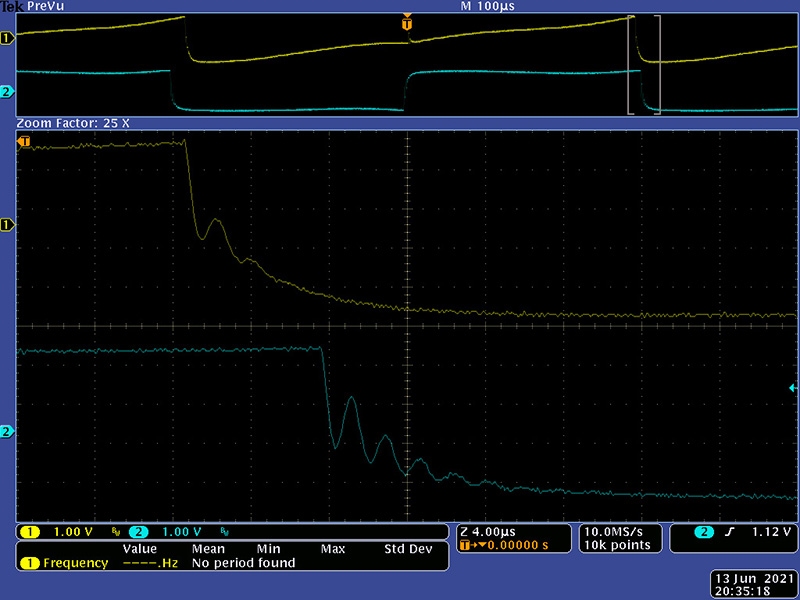Click channel 1 ground marker in zoom view
800x600 pixels.
click(8, 226)
